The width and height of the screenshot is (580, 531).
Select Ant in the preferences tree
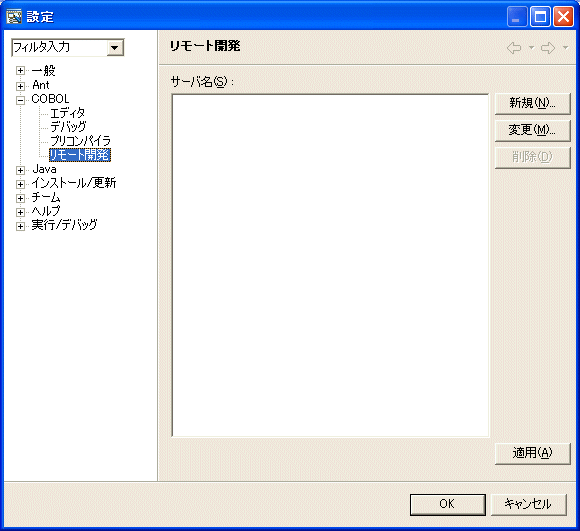click(41, 85)
